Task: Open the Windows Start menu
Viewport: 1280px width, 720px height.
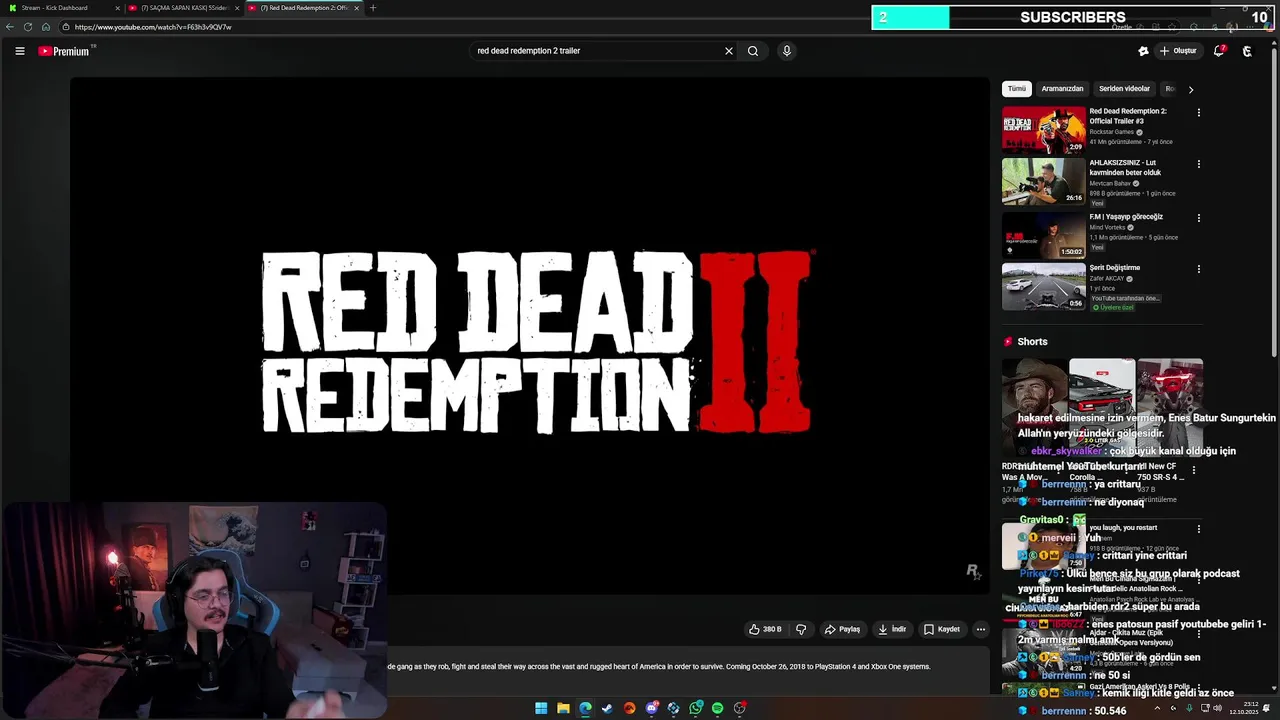Action: (541, 708)
